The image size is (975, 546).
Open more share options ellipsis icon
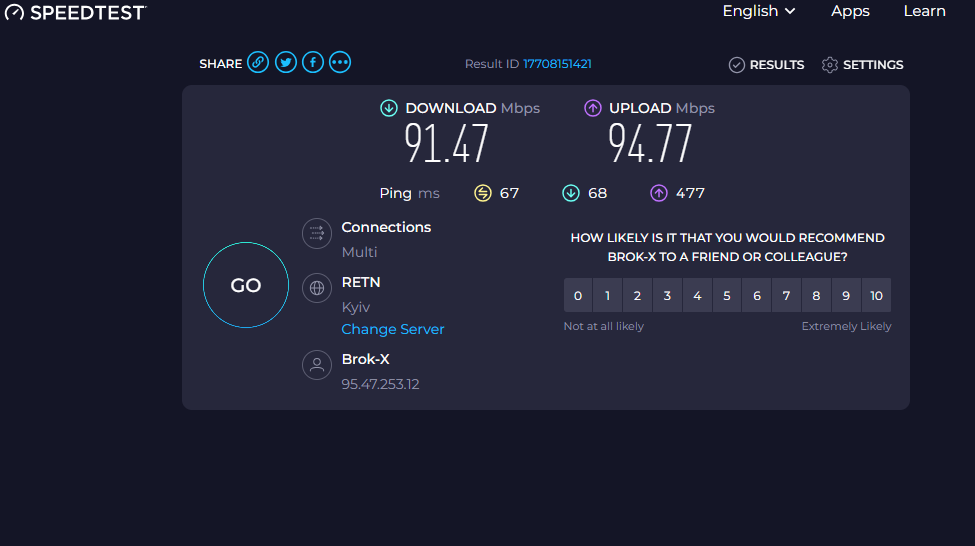pyautogui.click(x=340, y=63)
